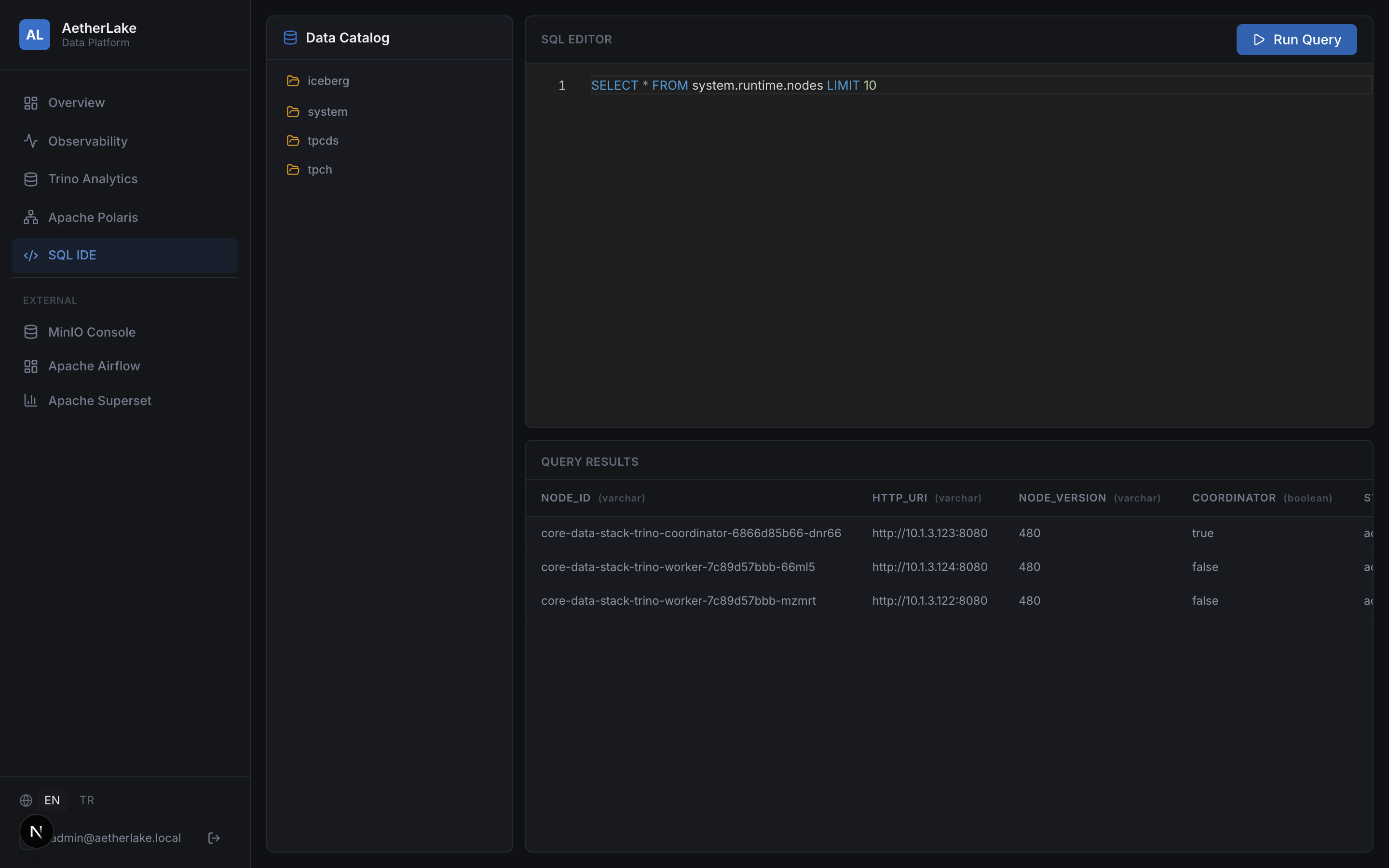
Task: Expand the tpcds catalog
Action: (x=389, y=141)
